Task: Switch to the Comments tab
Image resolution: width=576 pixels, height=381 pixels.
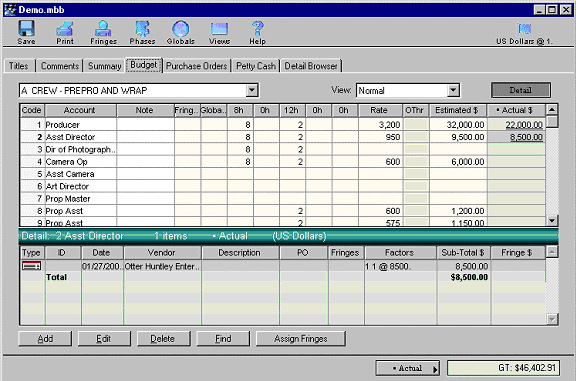Action: click(x=60, y=66)
